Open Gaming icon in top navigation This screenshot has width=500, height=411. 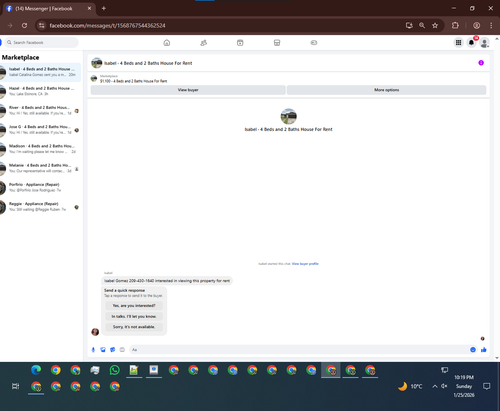click(314, 43)
